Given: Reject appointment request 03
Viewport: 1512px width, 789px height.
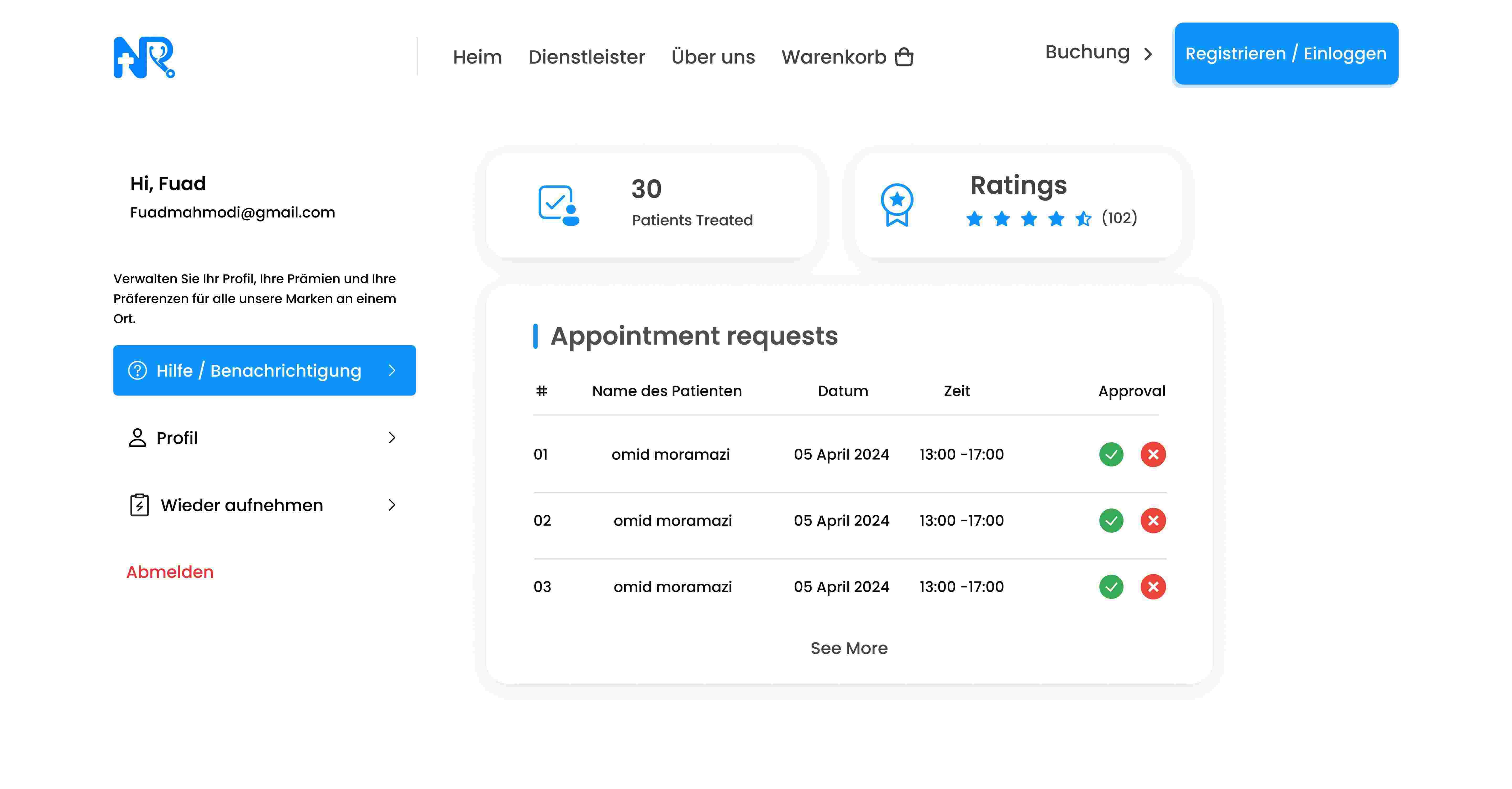Looking at the screenshot, I should tap(1153, 587).
